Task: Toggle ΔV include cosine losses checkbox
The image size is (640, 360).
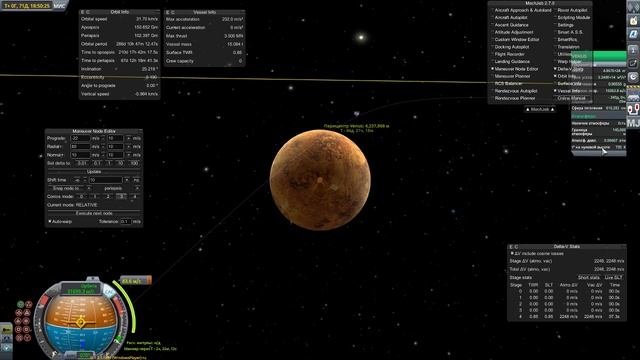Action: 512,254
